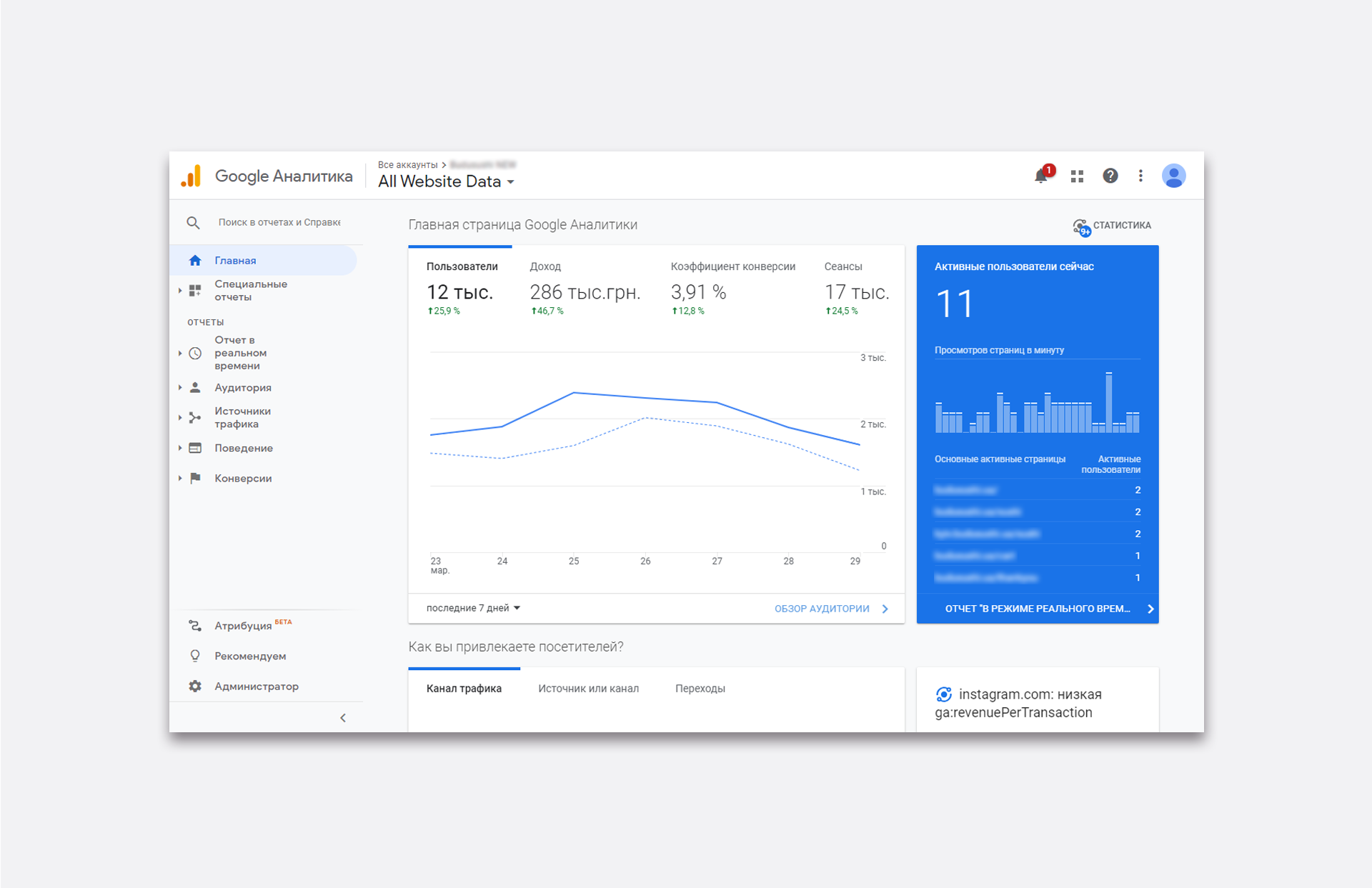The width and height of the screenshot is (1372, 888).
Task: Switch to Источник или канал tab
Action: pyautogui.click(x=588, y=689)
